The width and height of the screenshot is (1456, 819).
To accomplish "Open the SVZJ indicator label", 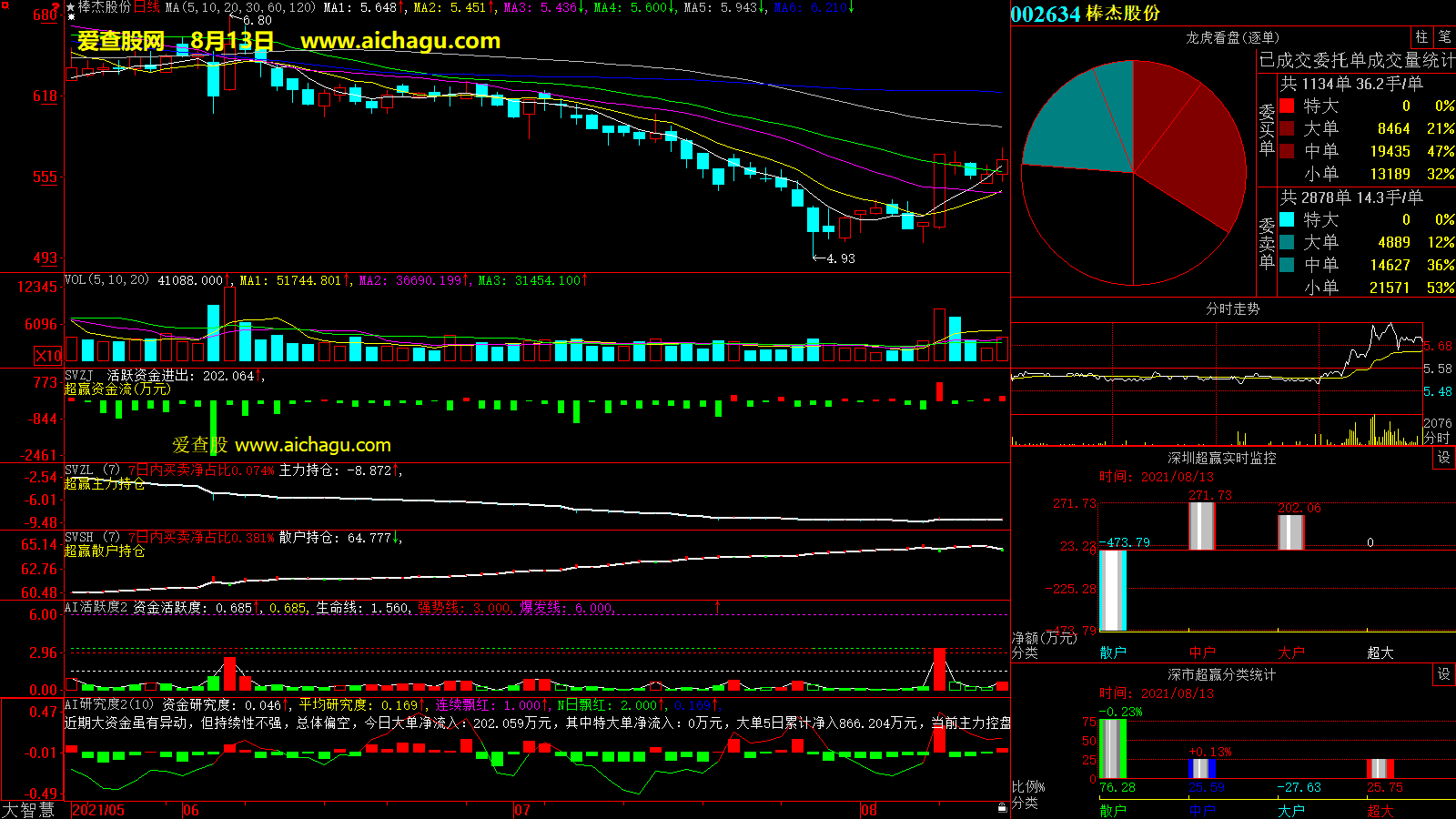I will tap(78, 375).
